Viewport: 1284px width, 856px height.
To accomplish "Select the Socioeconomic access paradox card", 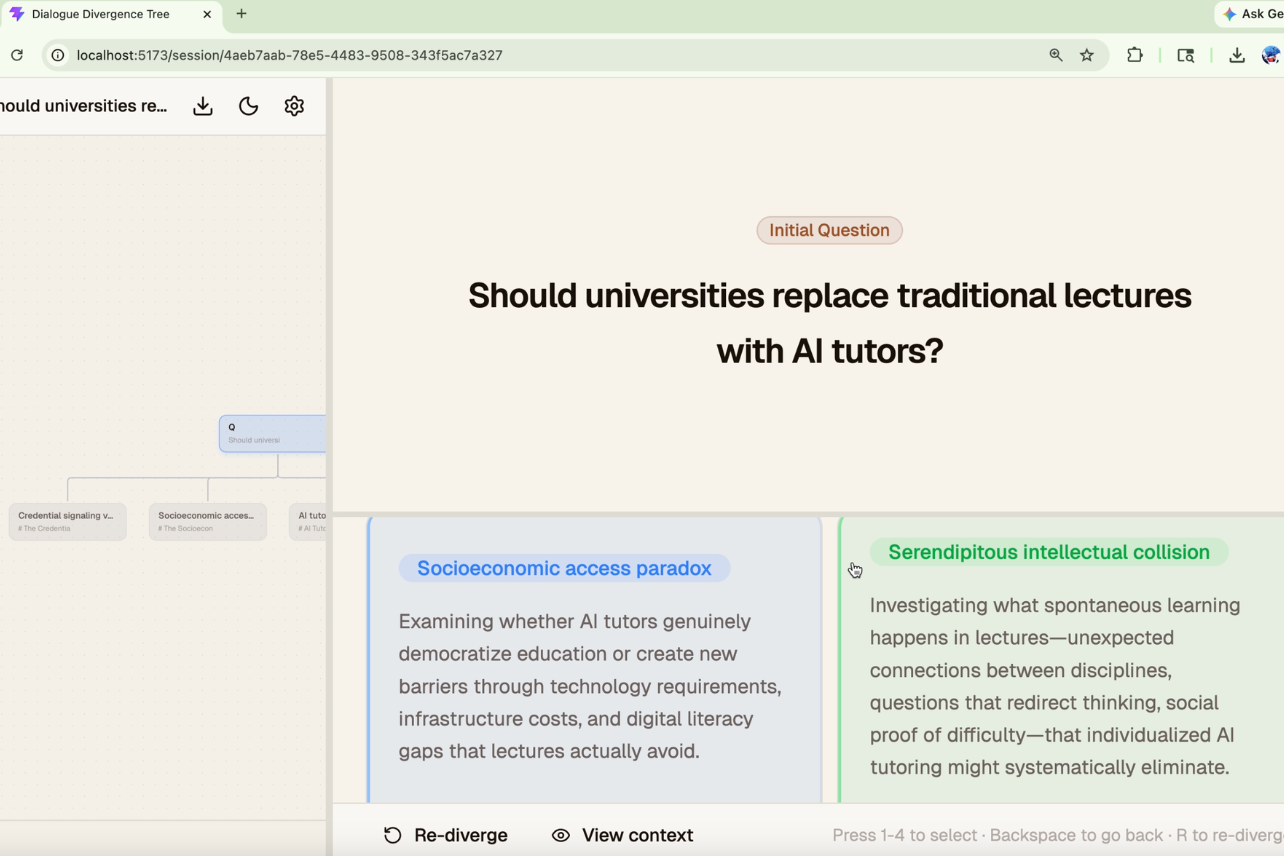I will pos(595,660).
